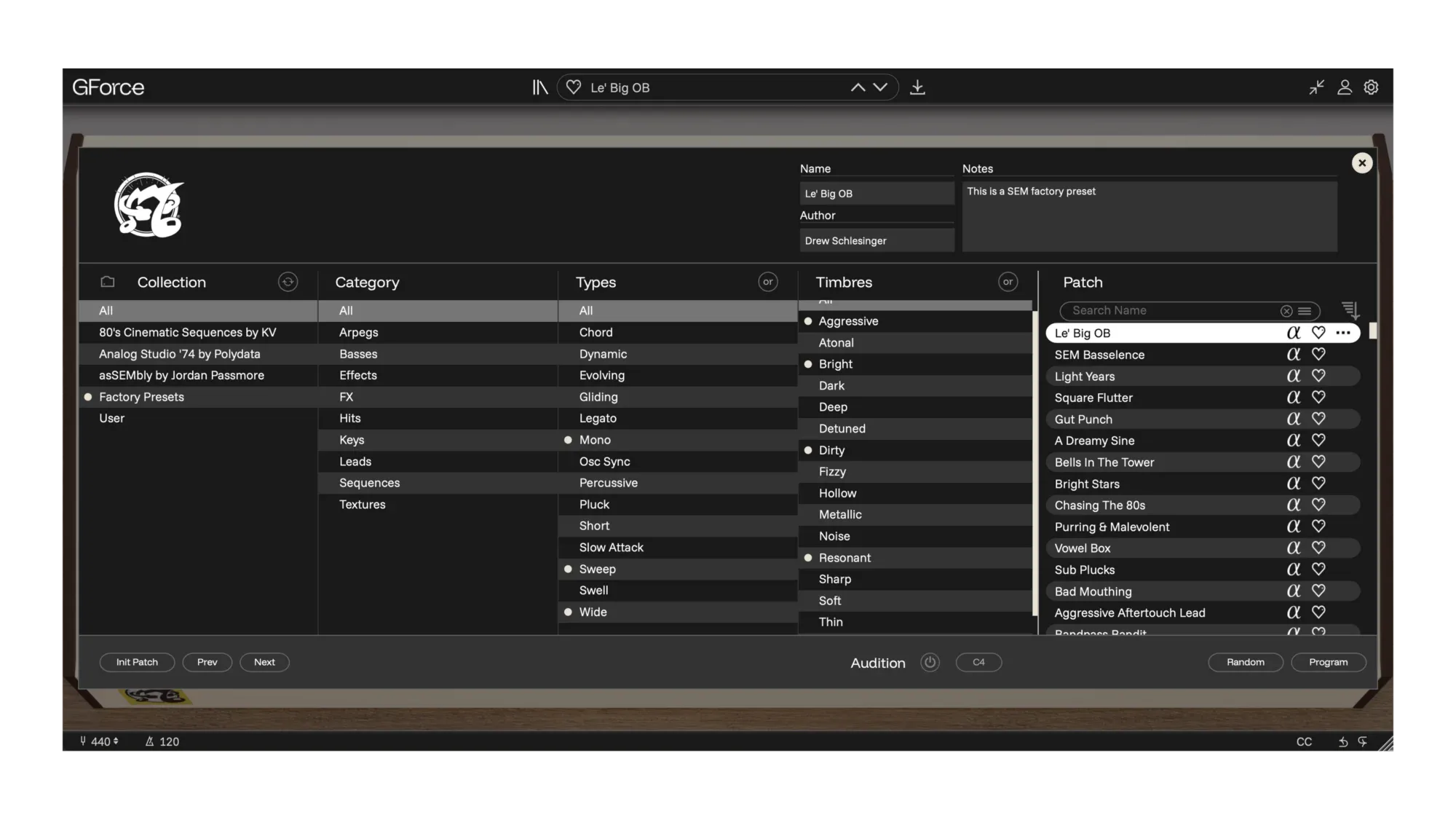Open the patch library browser icon
1456x820 pixels.
[539, 87]
